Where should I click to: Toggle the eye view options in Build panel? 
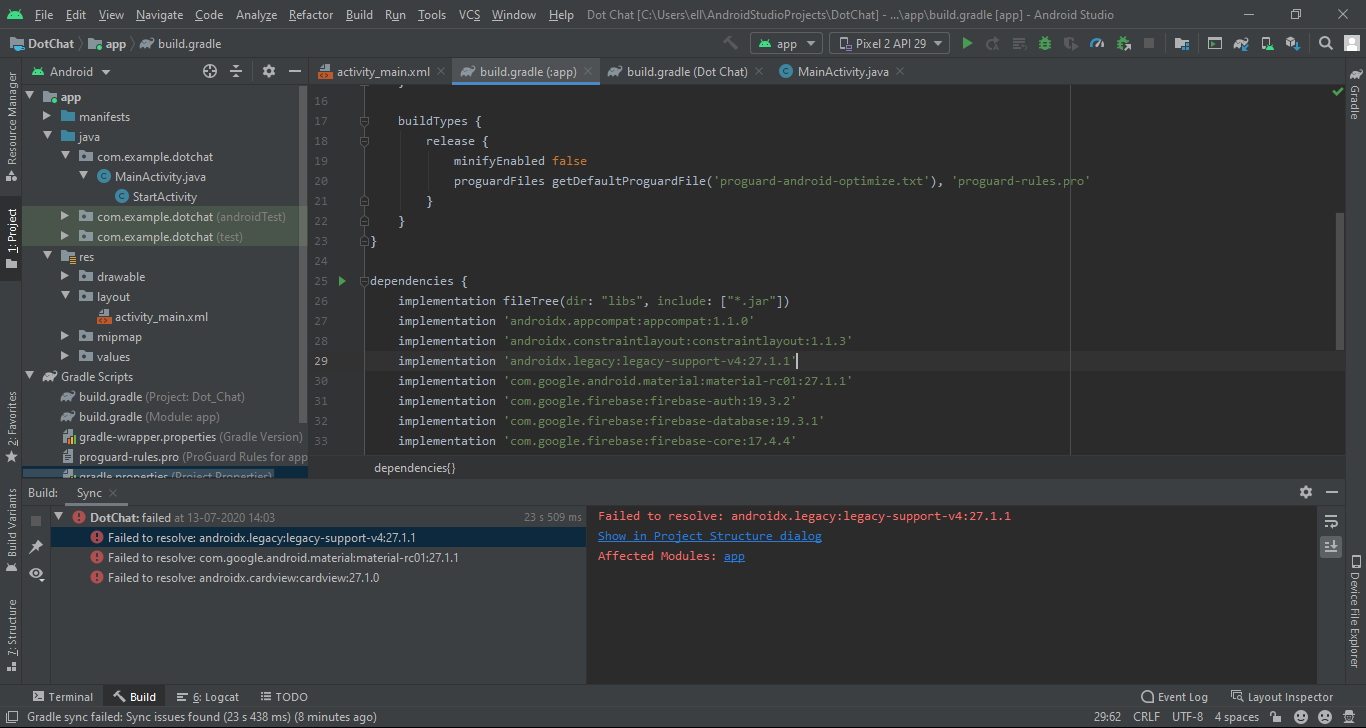(x=36, y=573)
